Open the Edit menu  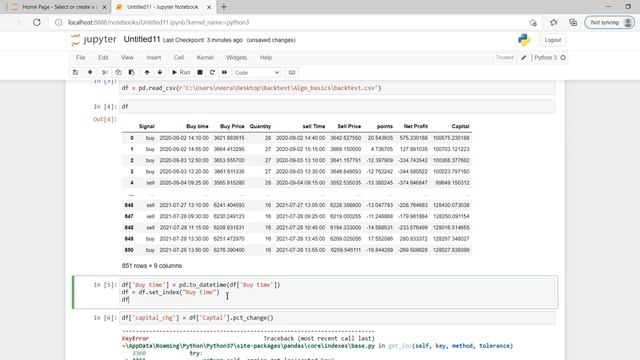click(x=103, y=58)
